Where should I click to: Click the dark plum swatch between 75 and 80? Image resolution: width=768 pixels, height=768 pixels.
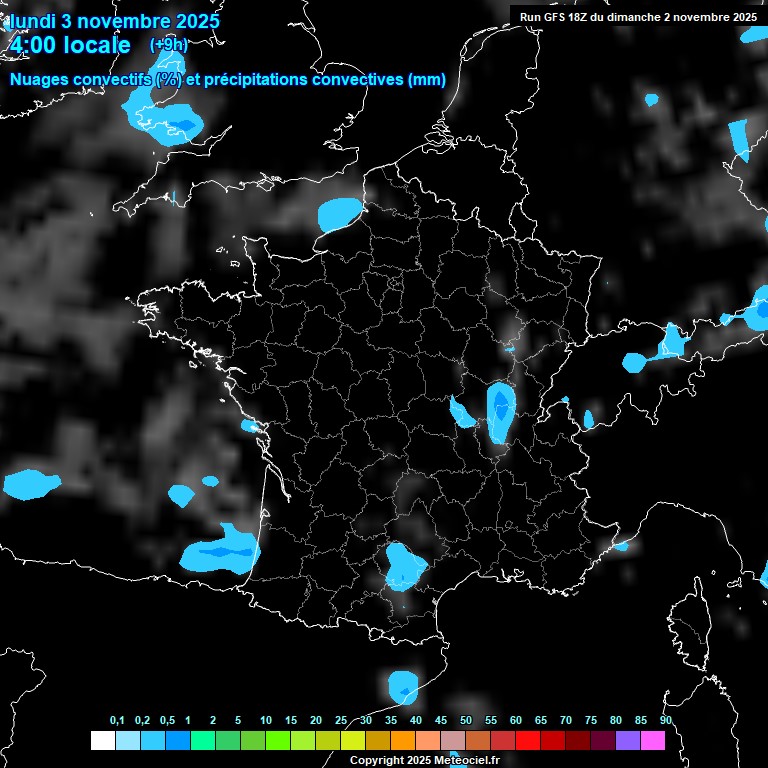[603, 740]
